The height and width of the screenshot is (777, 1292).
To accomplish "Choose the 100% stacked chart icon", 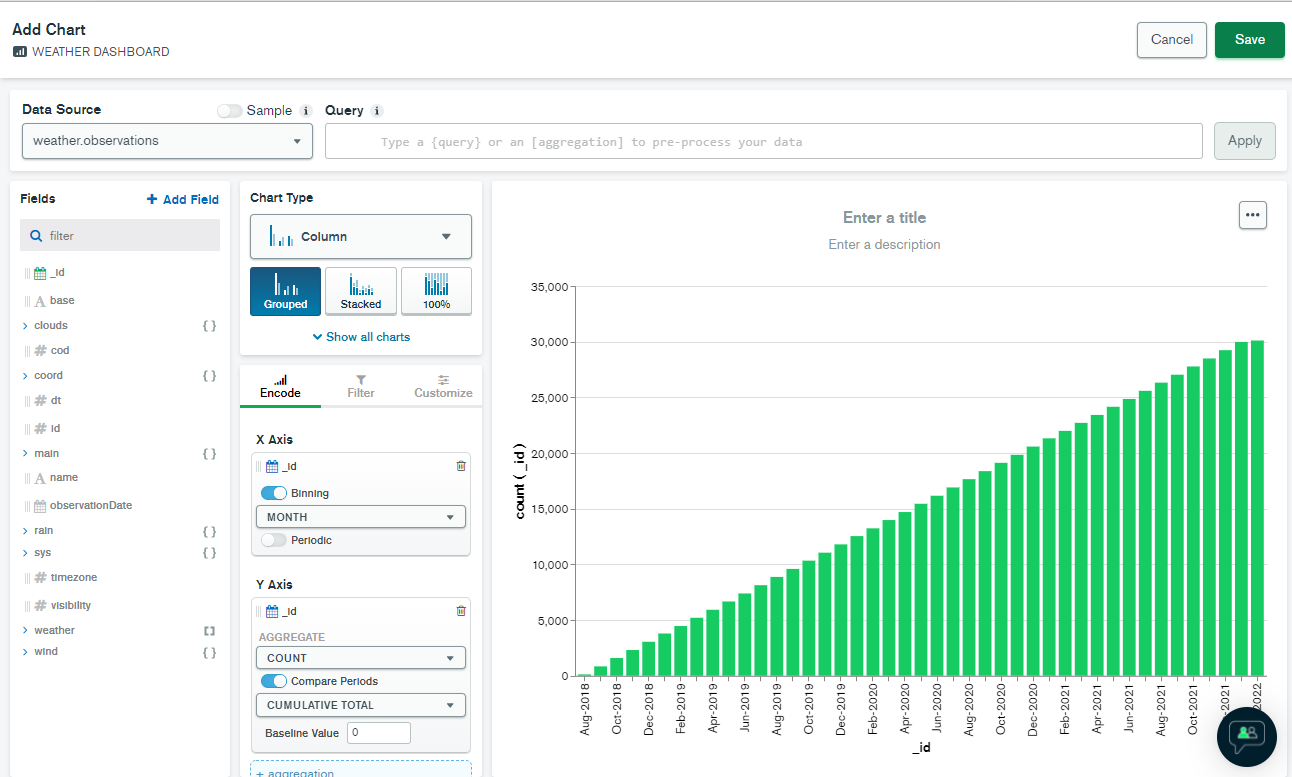I will click(436, 291).
